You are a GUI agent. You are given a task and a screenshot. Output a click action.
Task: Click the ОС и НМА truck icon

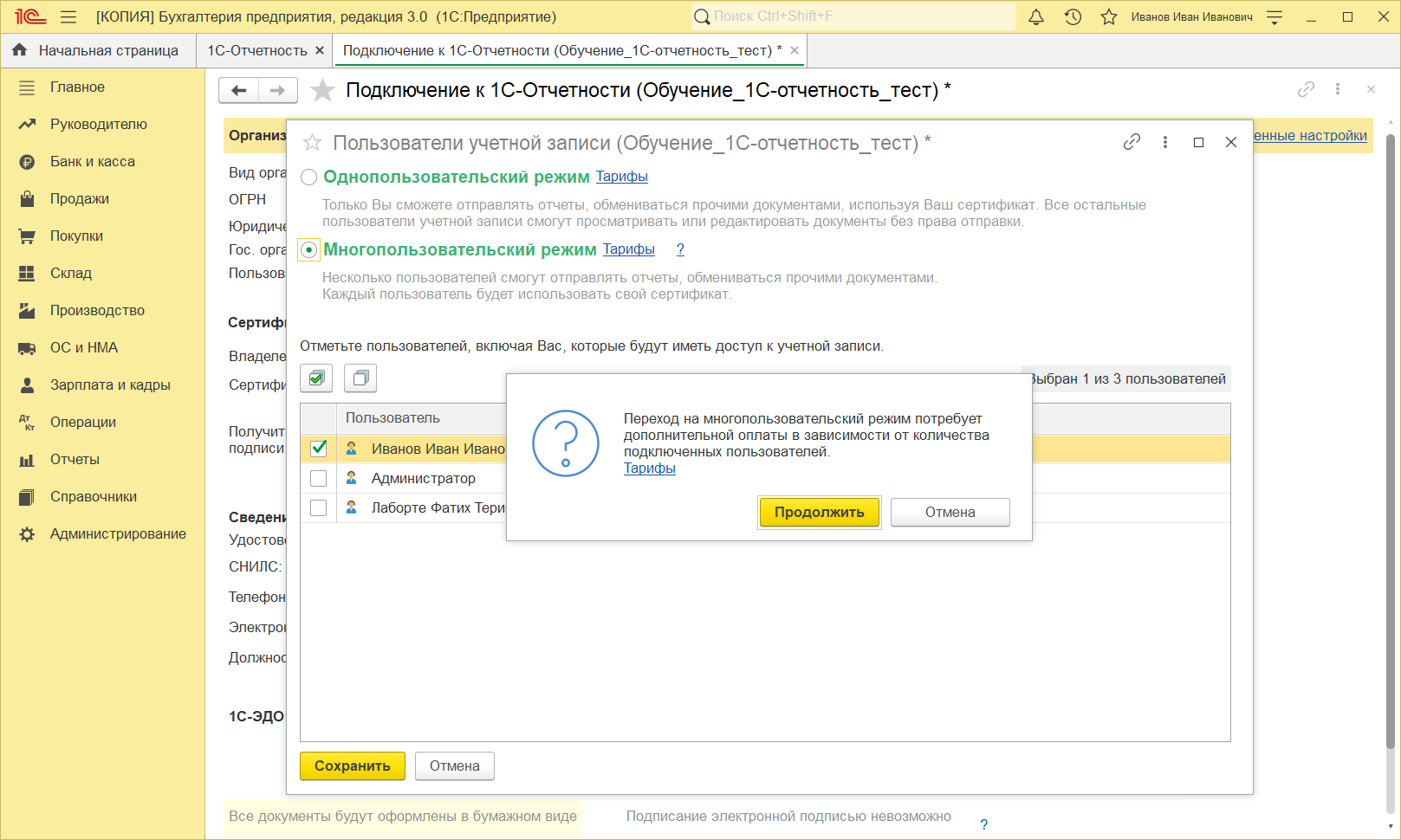coord(27,348)
